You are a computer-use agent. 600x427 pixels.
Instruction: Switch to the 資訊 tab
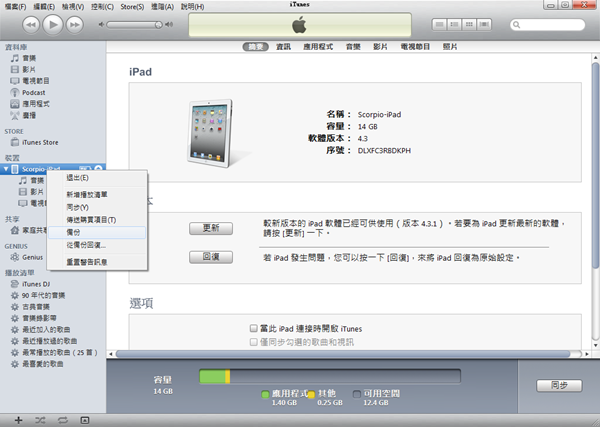tap(284, 47)
